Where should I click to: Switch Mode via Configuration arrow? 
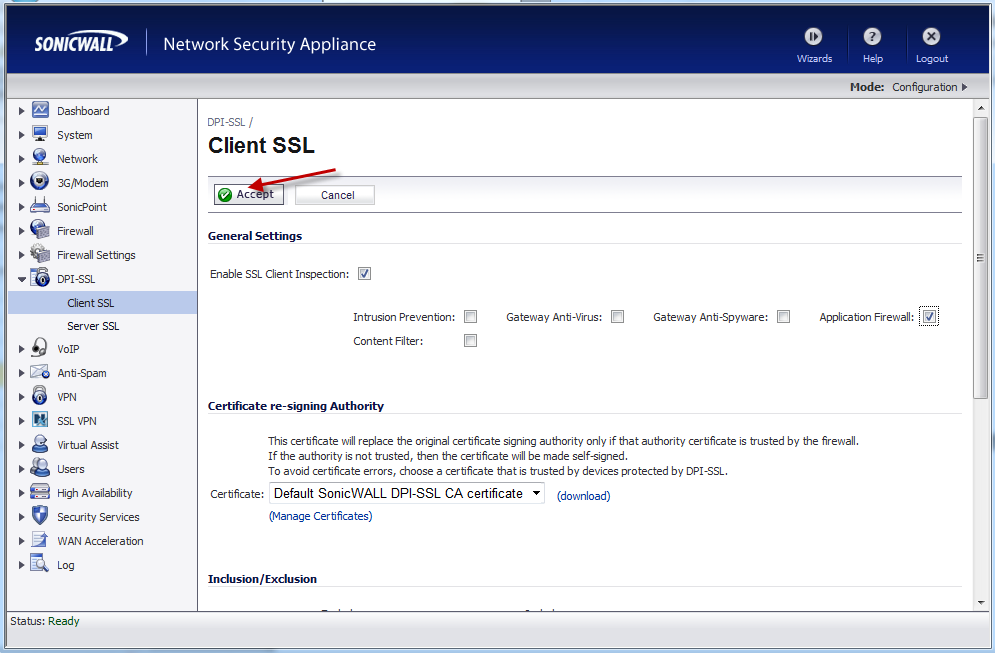(965, 87)
